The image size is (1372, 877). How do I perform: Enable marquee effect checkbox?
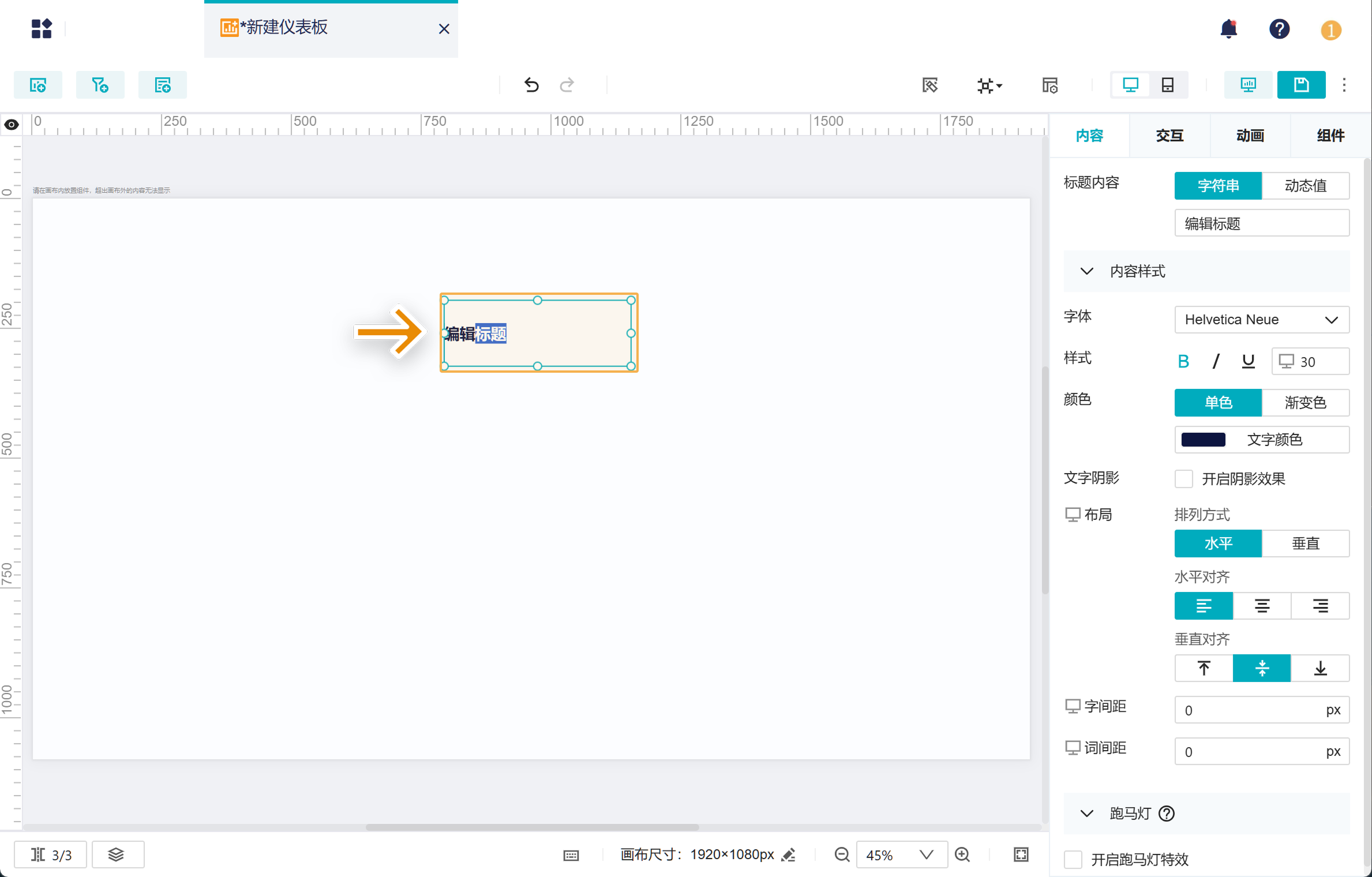click(1073, 859)
